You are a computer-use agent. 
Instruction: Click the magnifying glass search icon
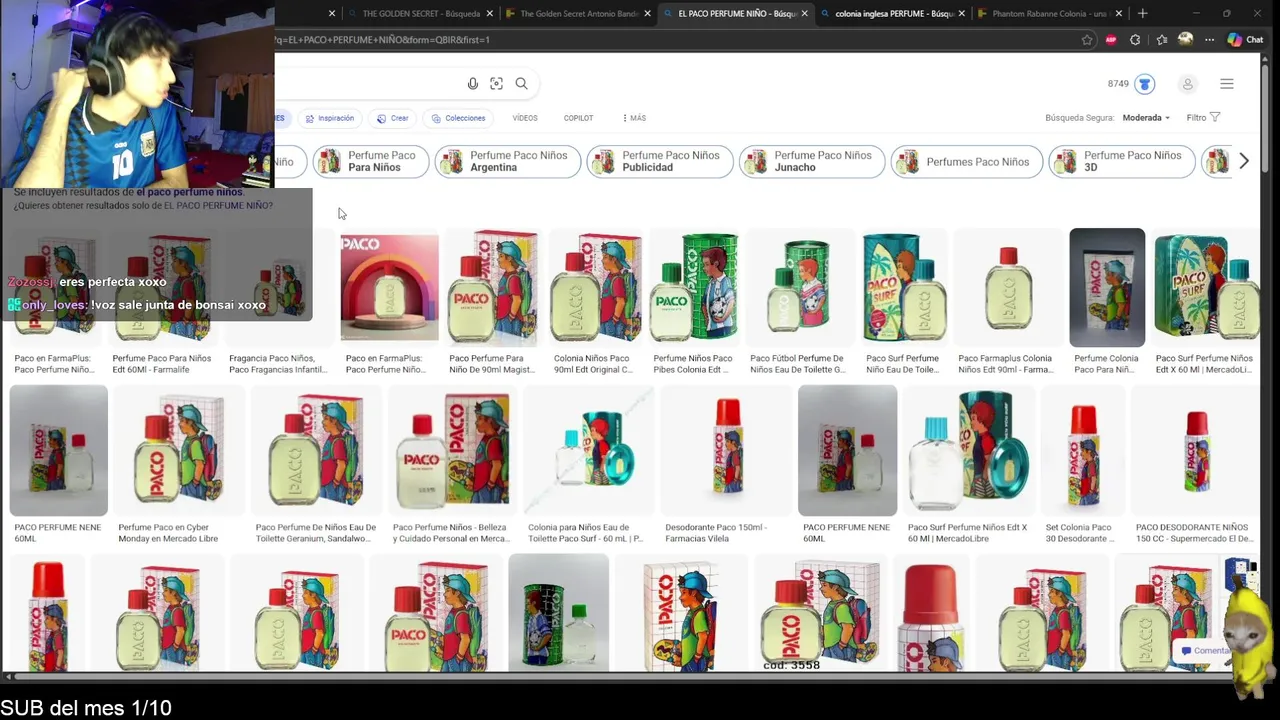(x=521, y=84)
